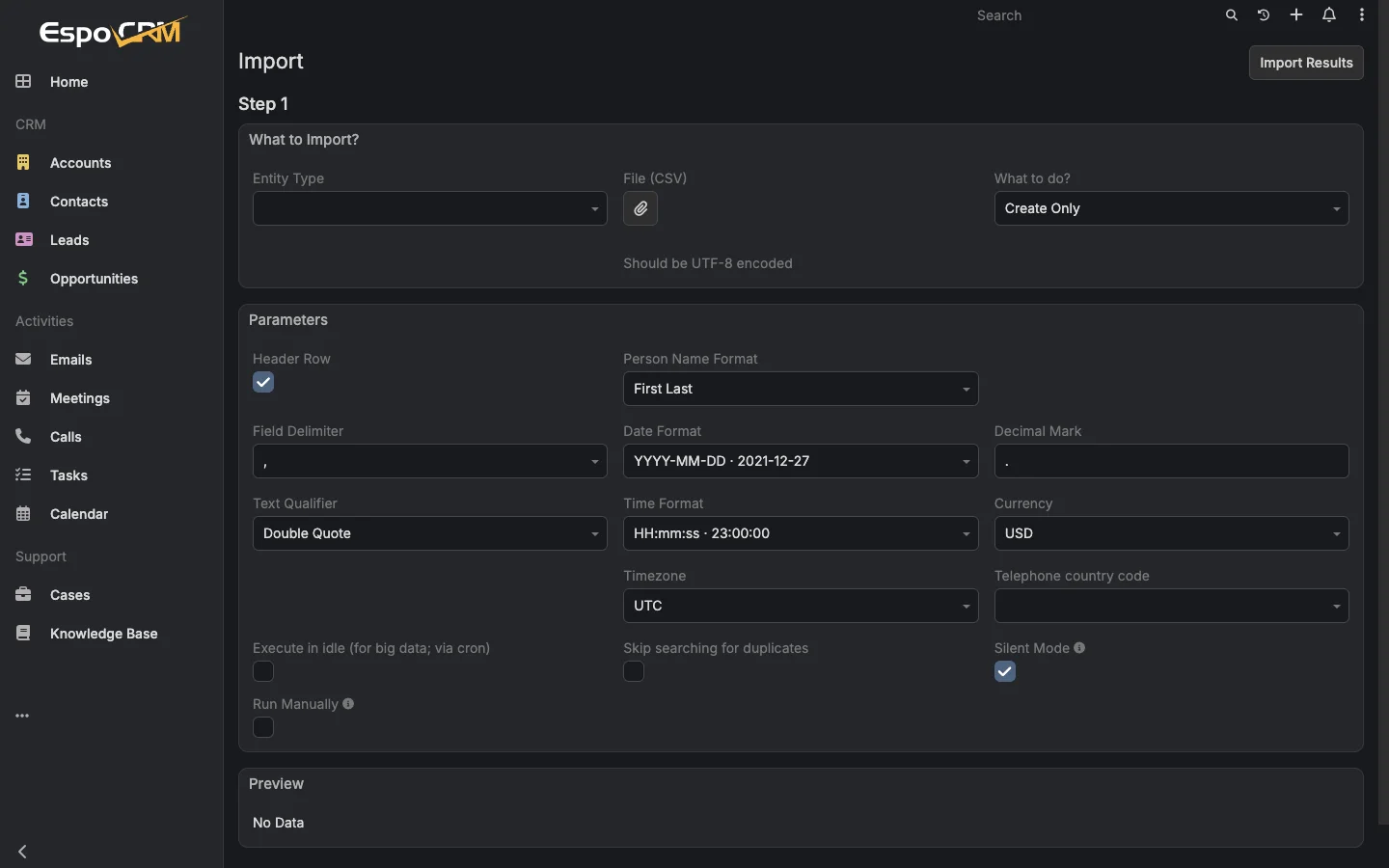Click 'Should be UTF-8 encoded' note
The width and height of the screenshot is (1389, 868).
click(708, 263)
